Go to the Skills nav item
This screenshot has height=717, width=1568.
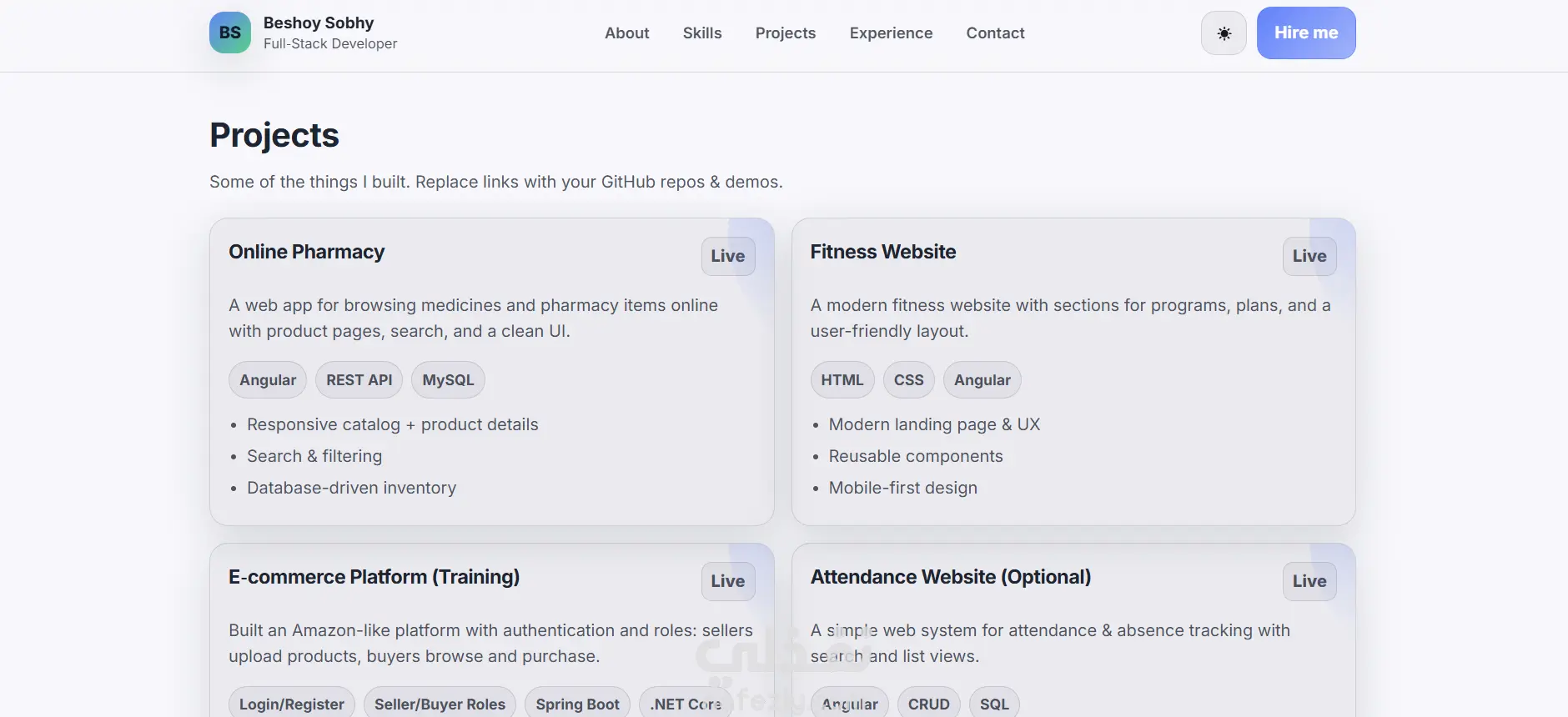(702, 33)
